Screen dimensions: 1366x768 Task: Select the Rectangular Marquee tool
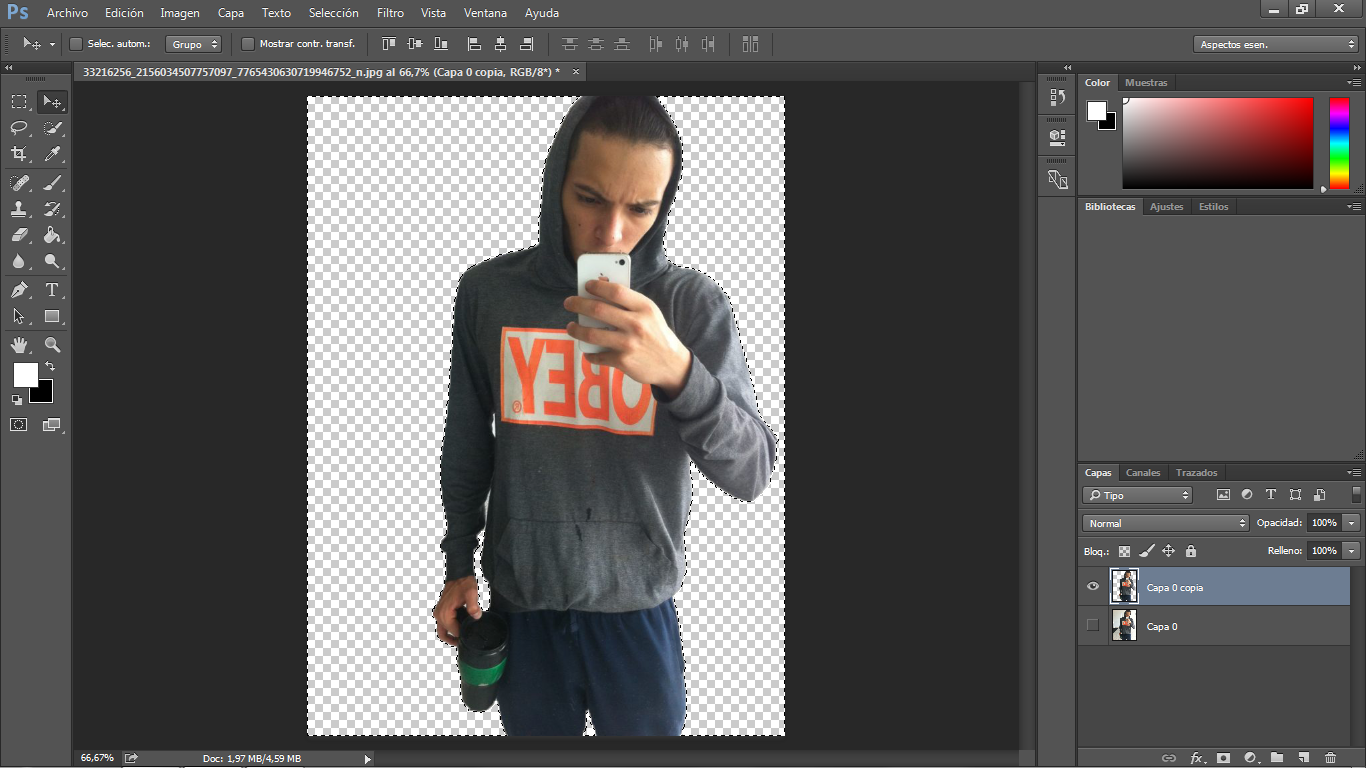(19, 102)
